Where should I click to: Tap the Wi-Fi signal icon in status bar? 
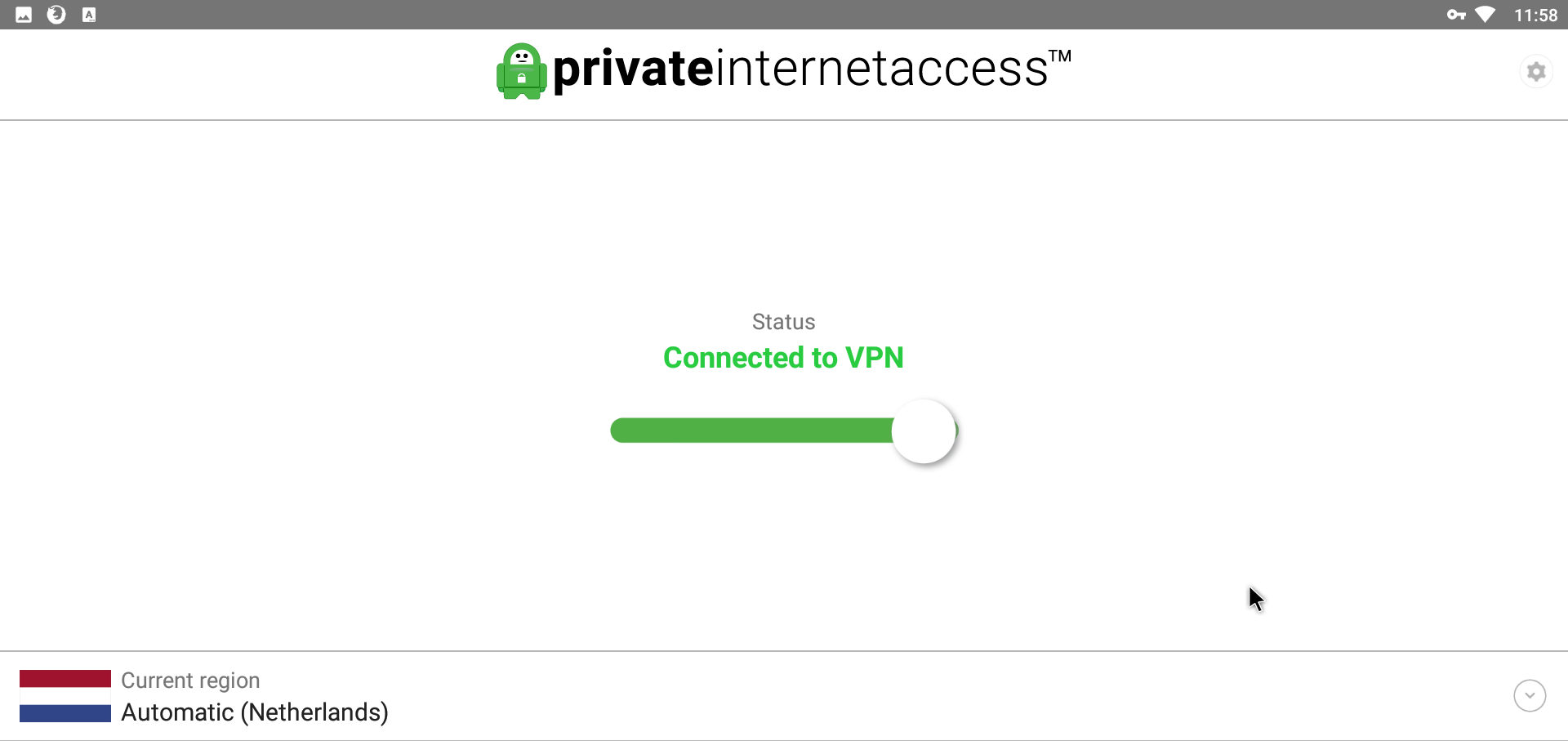point(1486,15)
